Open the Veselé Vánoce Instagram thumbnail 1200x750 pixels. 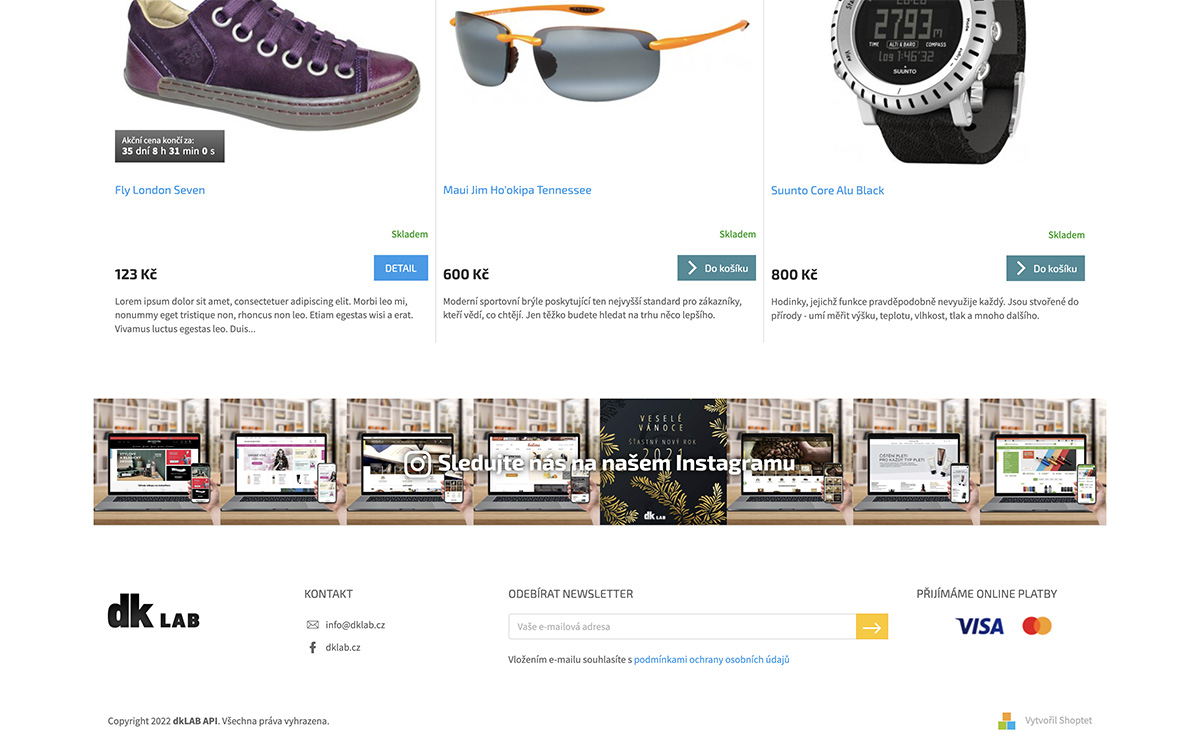663,462
